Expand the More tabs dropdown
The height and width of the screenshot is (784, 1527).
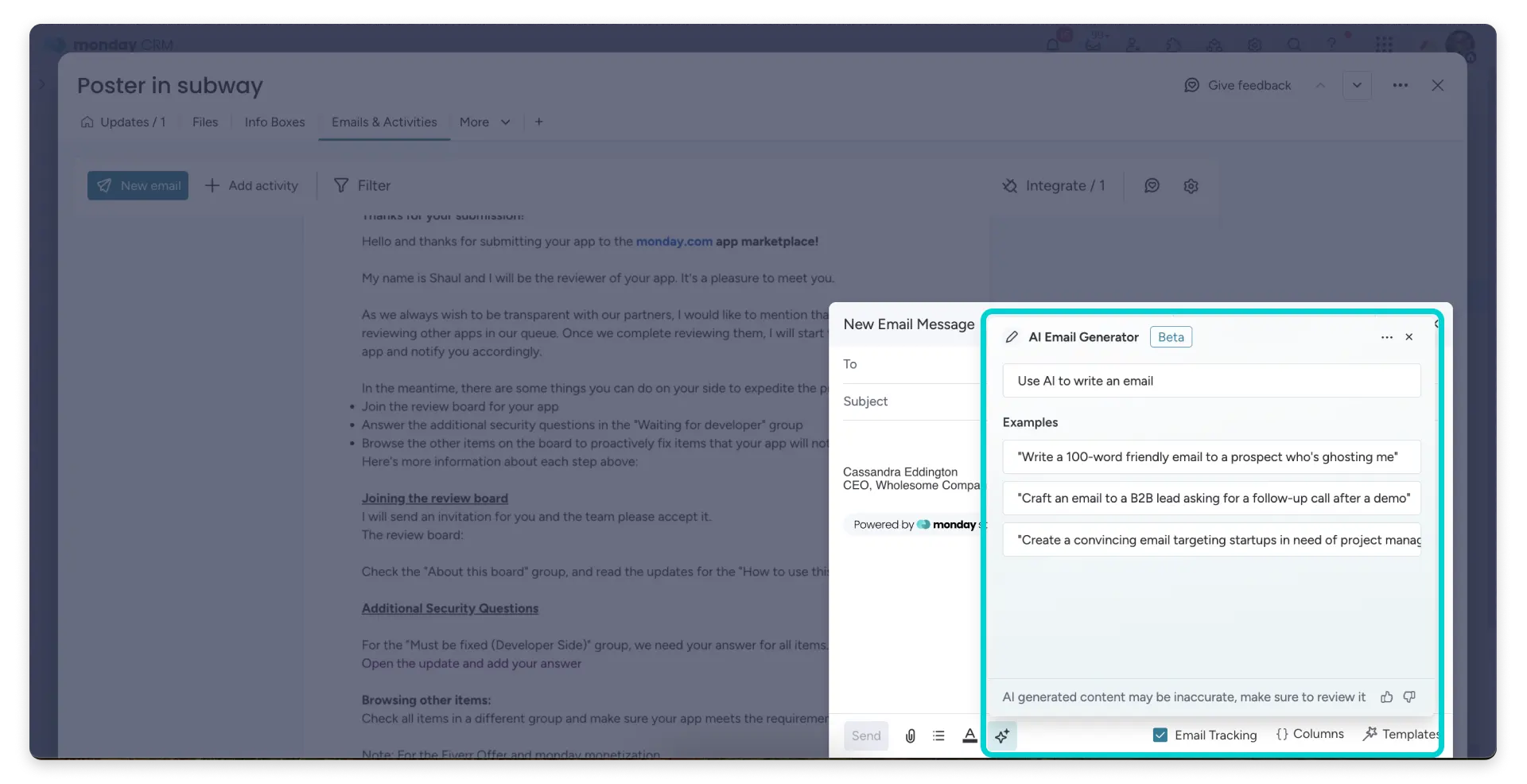click(x=484, y=122)
